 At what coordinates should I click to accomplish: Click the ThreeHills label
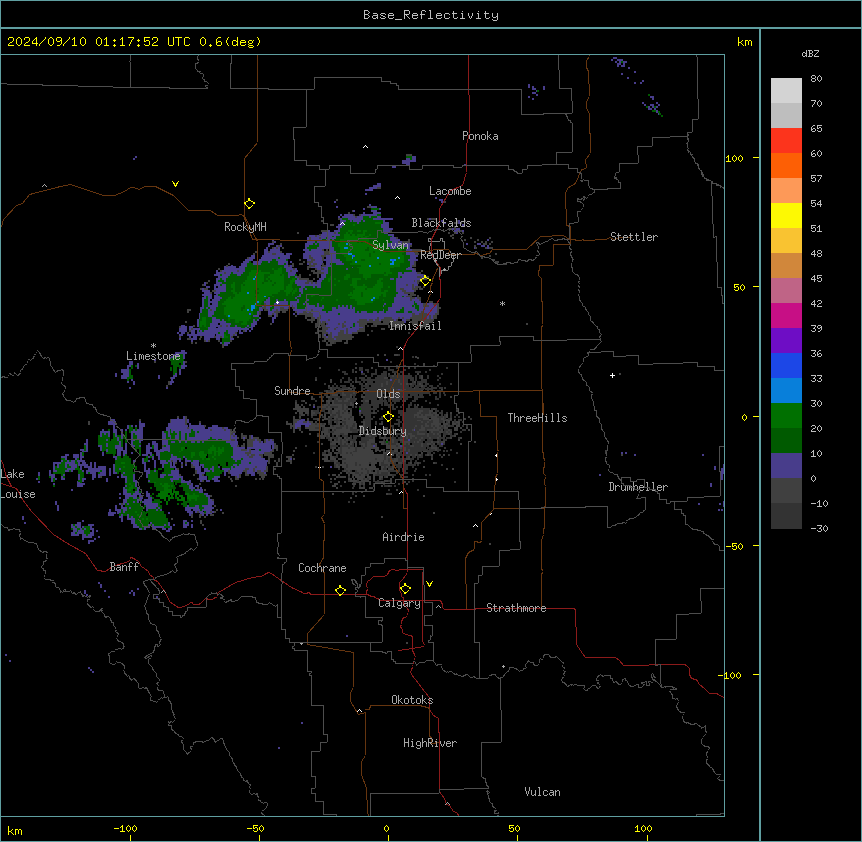(537, 418)
